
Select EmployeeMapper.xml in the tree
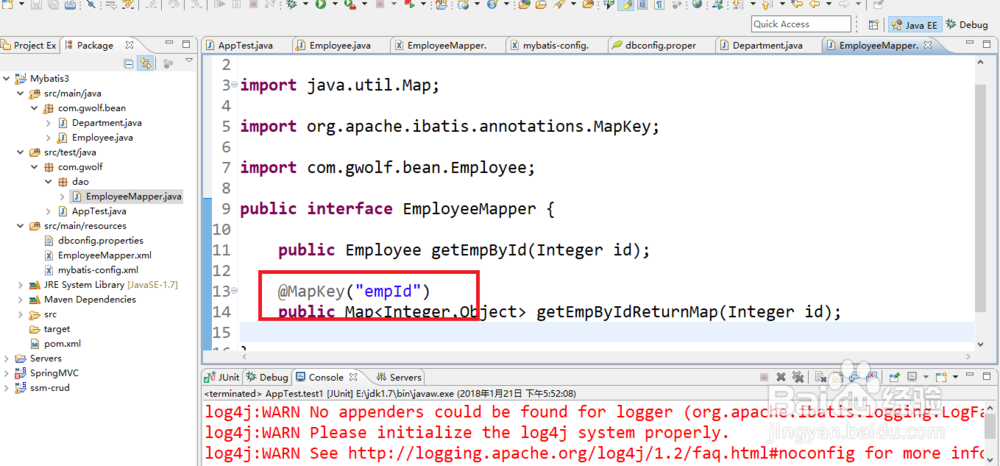click(x=98, y=255)
